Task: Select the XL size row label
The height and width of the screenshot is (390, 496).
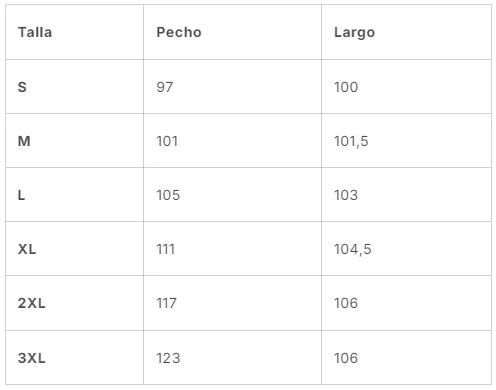Action: coord(27,249)
